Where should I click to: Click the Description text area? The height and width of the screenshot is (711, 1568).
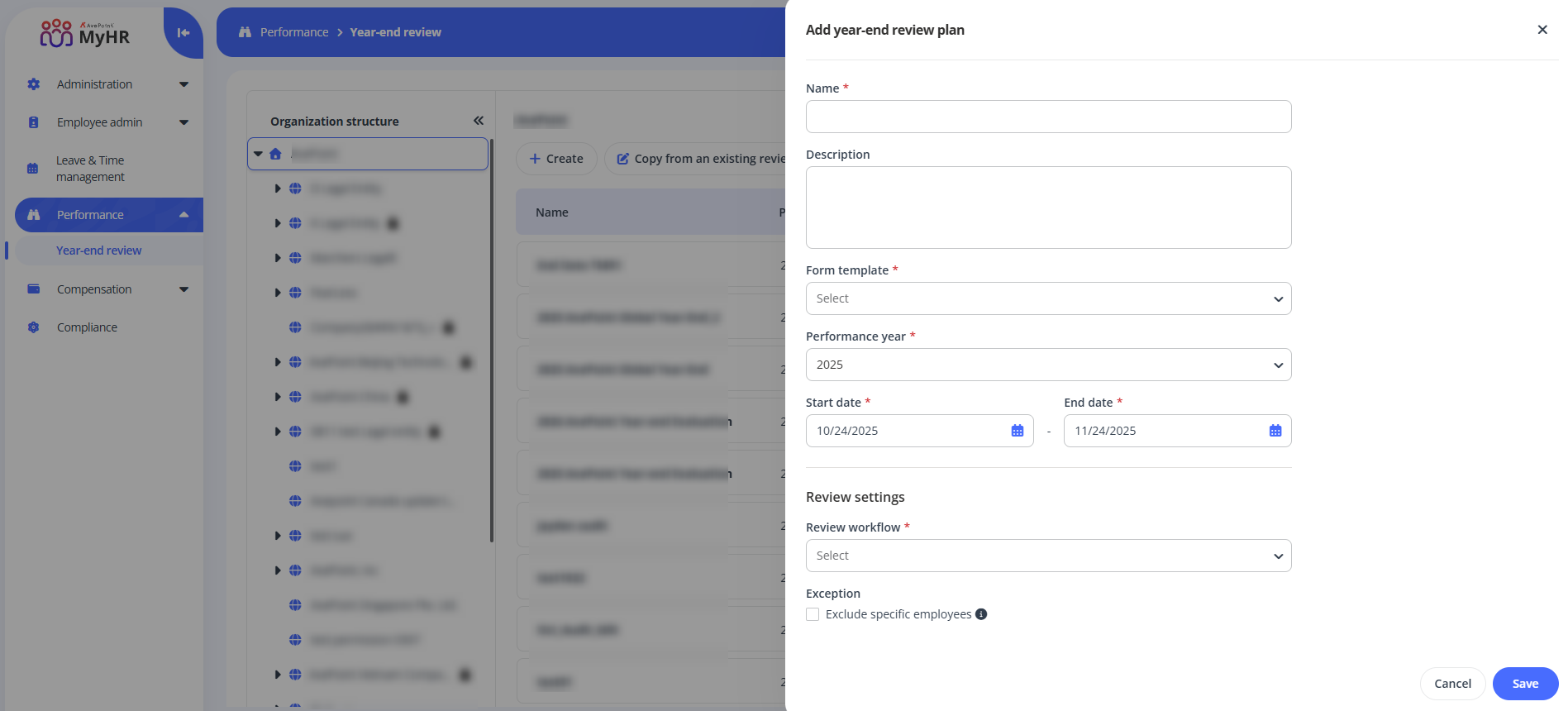1048,208
